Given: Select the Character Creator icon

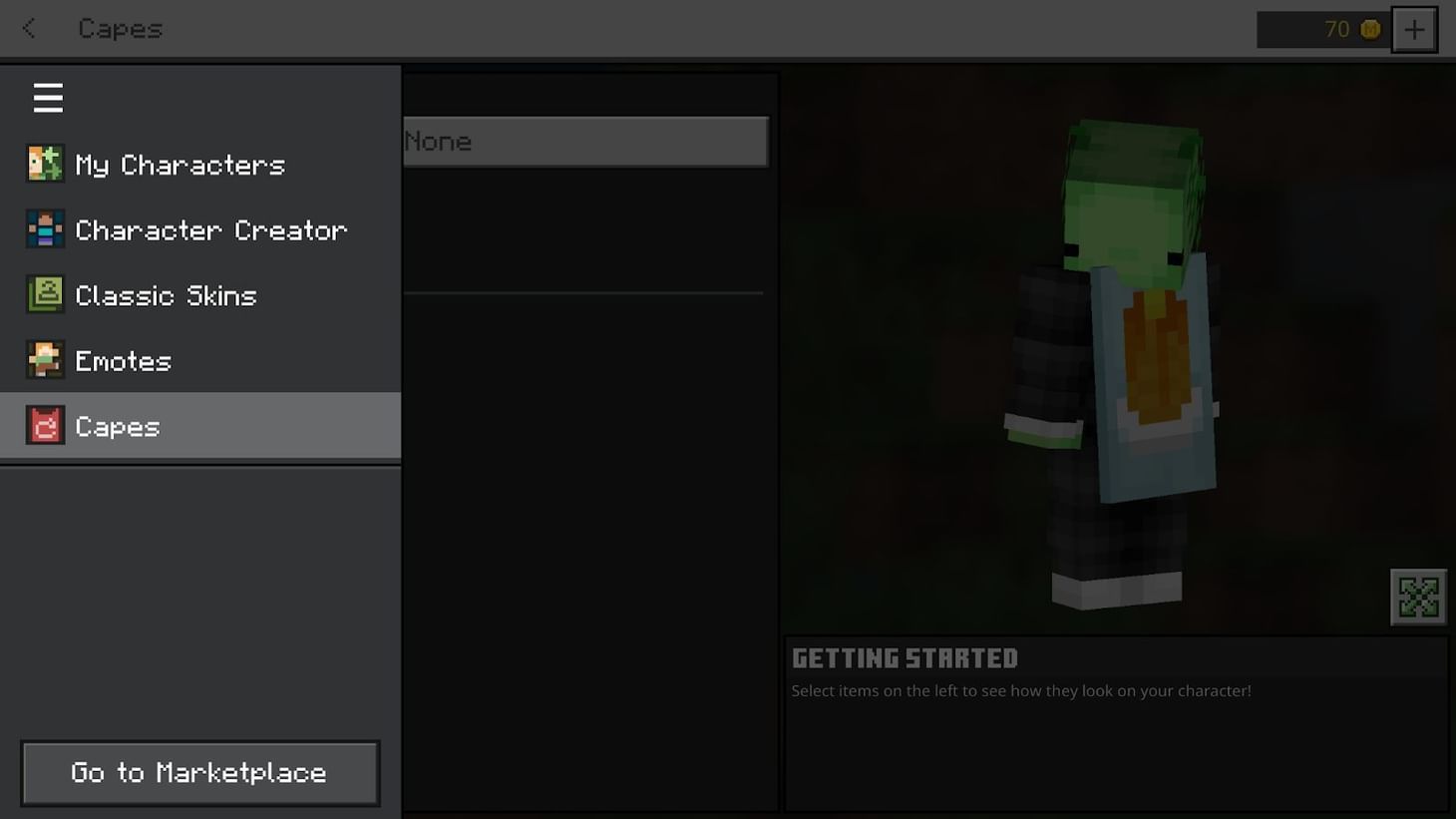Looking at the screenshot, I should pyautogui.click(x=44, y=228).
